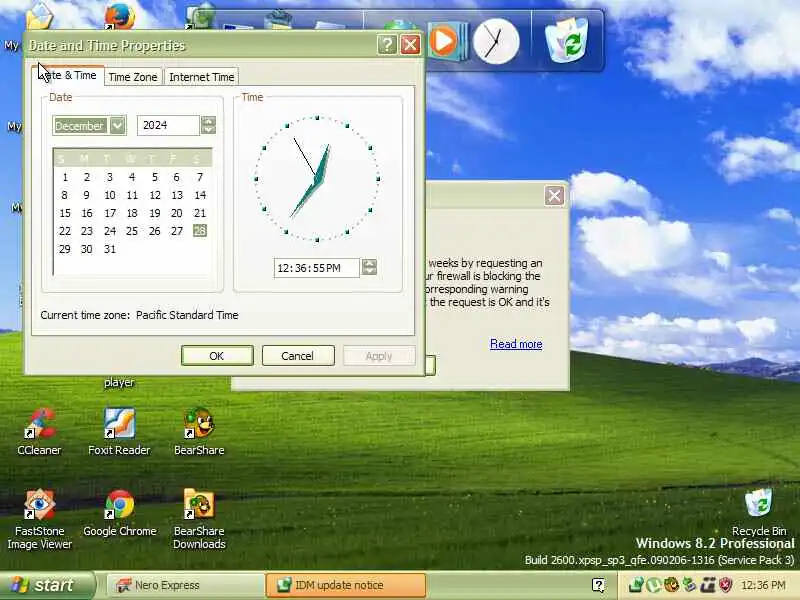Select December 1 in the calendar
This screenshot has height=600, width=800.
[x=65, y=177]
